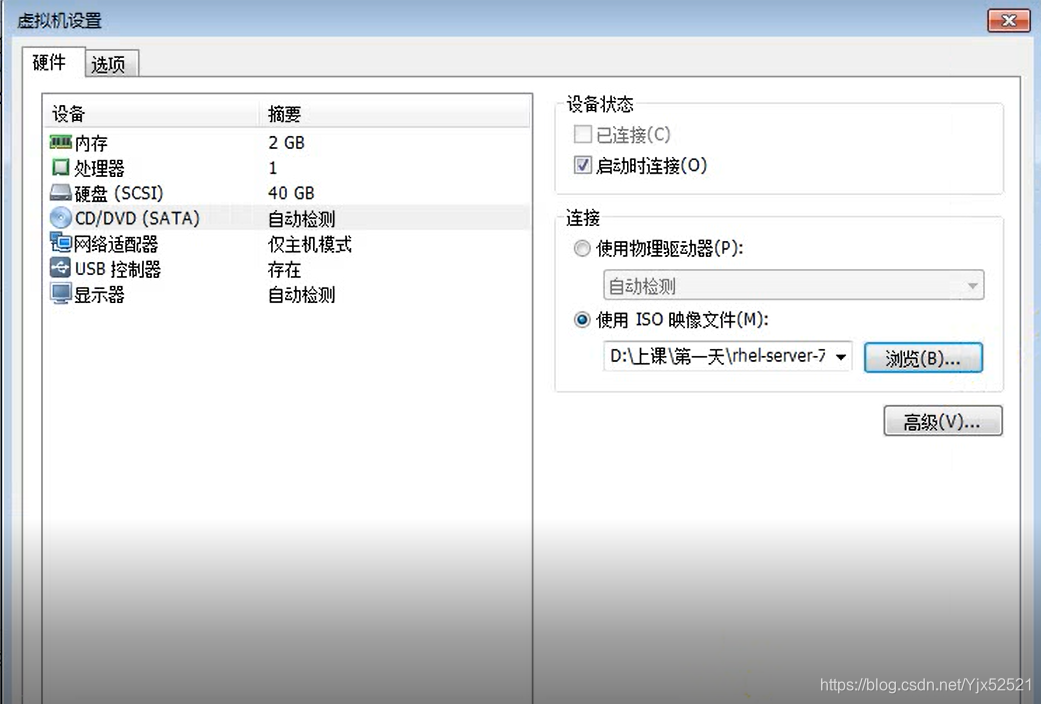
Task: Click the 仅主机模式 network summary value
Action: [309, 244]
